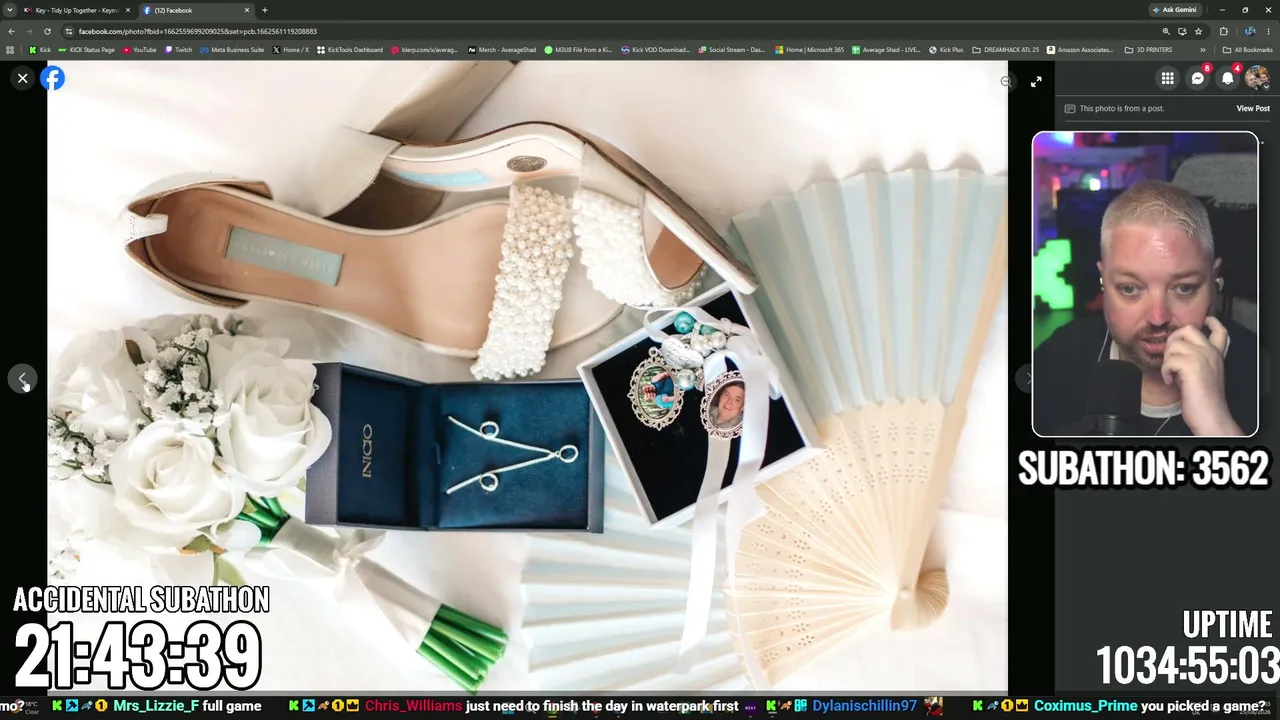
Task: Open the Facebook menu grid
Action: [1167, 78]
